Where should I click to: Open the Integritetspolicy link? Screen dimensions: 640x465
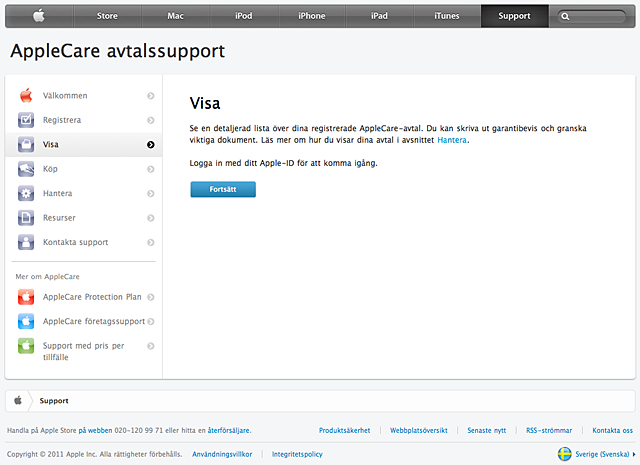coord(297,454)
